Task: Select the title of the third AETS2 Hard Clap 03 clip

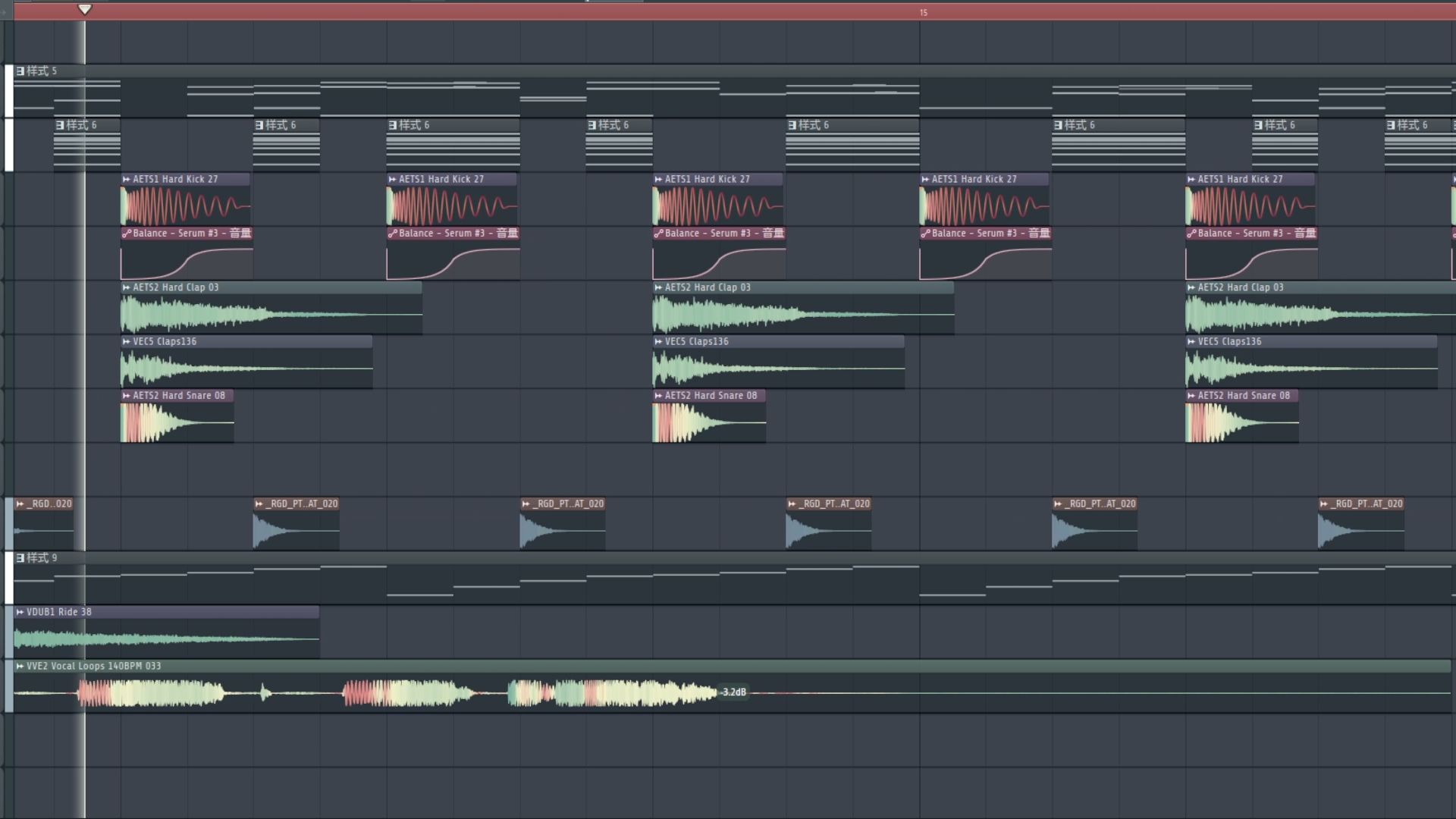Action: coord(1241,288)
